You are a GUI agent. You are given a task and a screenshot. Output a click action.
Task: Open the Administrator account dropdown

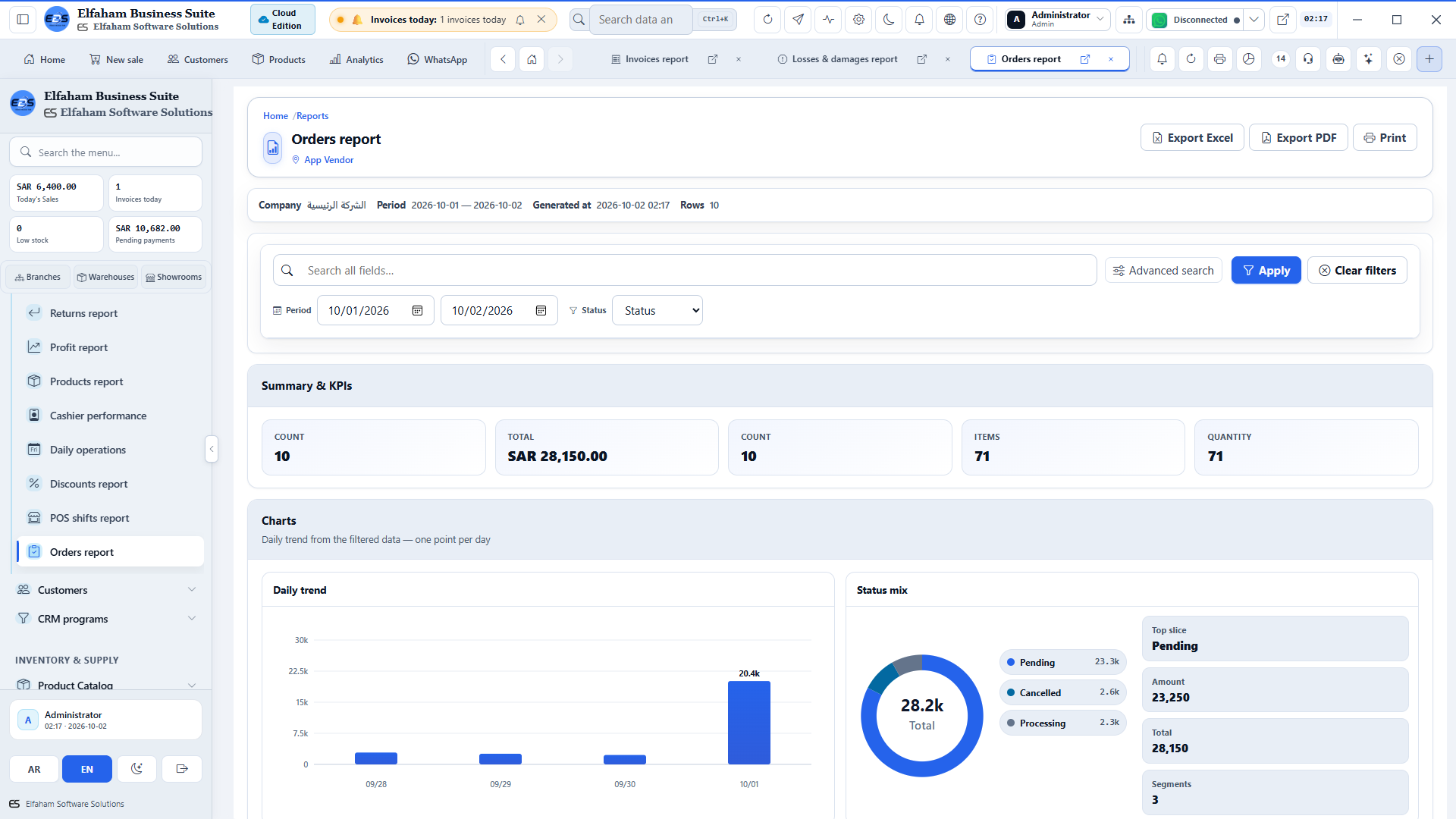[x=1058, y=20]
